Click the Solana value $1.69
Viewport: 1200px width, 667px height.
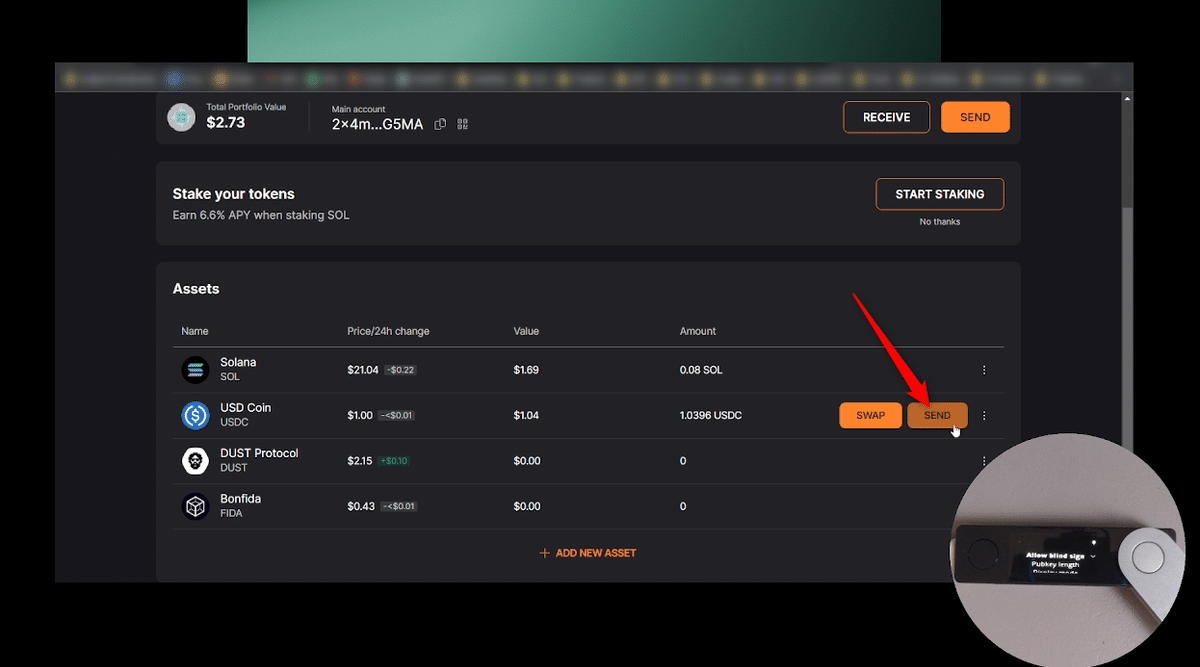pos(526,370)
